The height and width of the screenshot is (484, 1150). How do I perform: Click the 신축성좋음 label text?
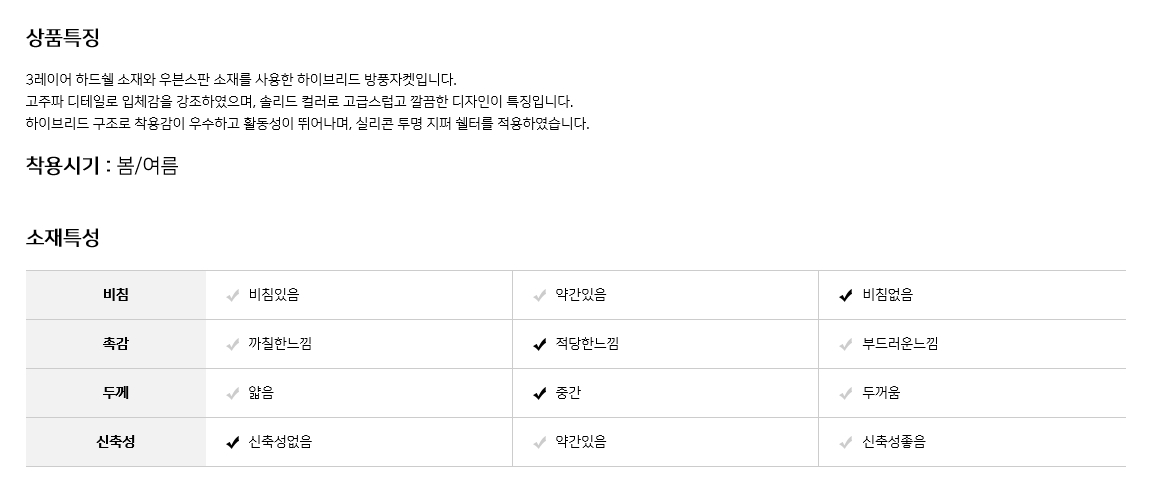[894, 442]
